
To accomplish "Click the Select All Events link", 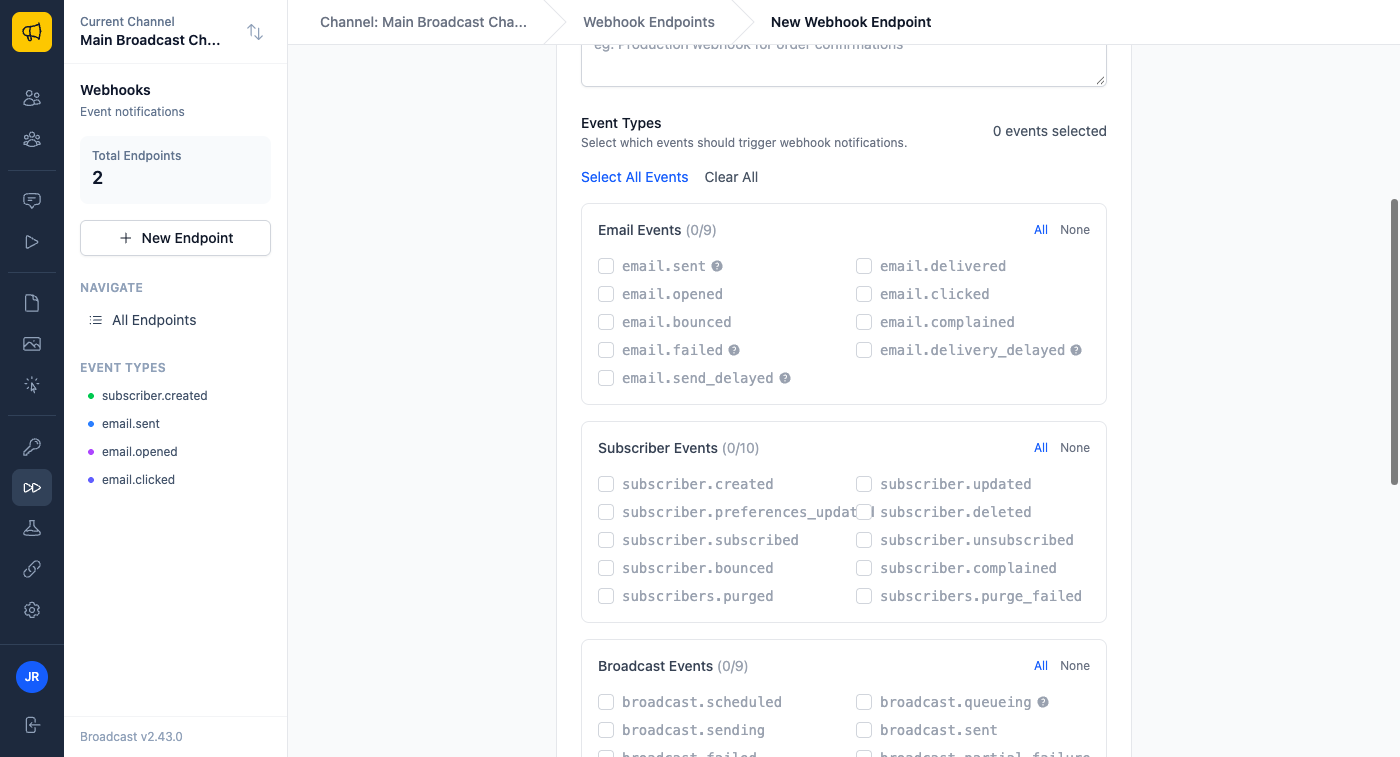I will (x=635, y=177).
